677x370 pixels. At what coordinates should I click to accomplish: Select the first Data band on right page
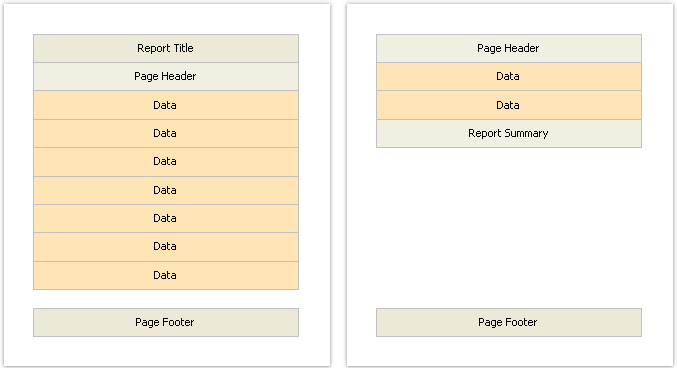pos(509,76)
